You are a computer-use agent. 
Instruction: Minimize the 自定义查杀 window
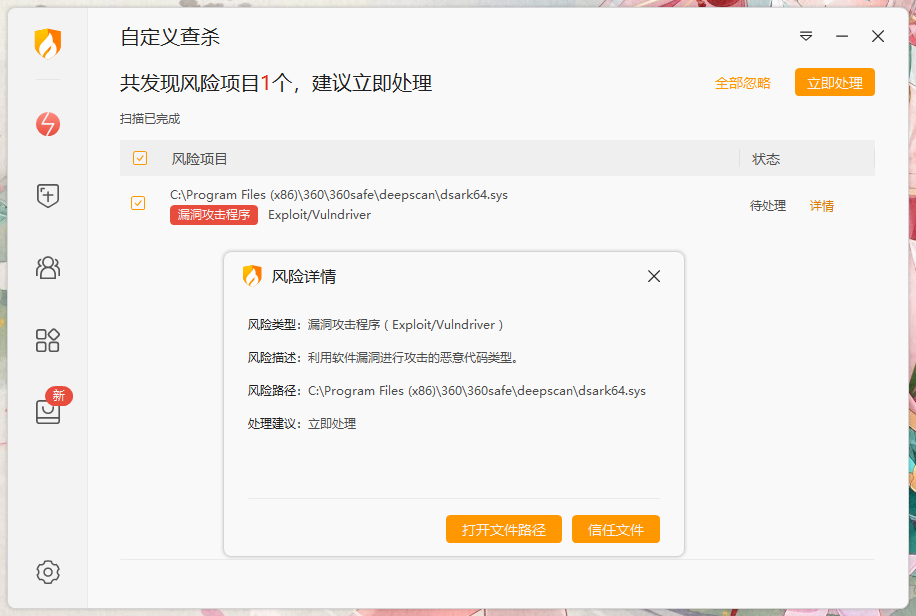842,36
